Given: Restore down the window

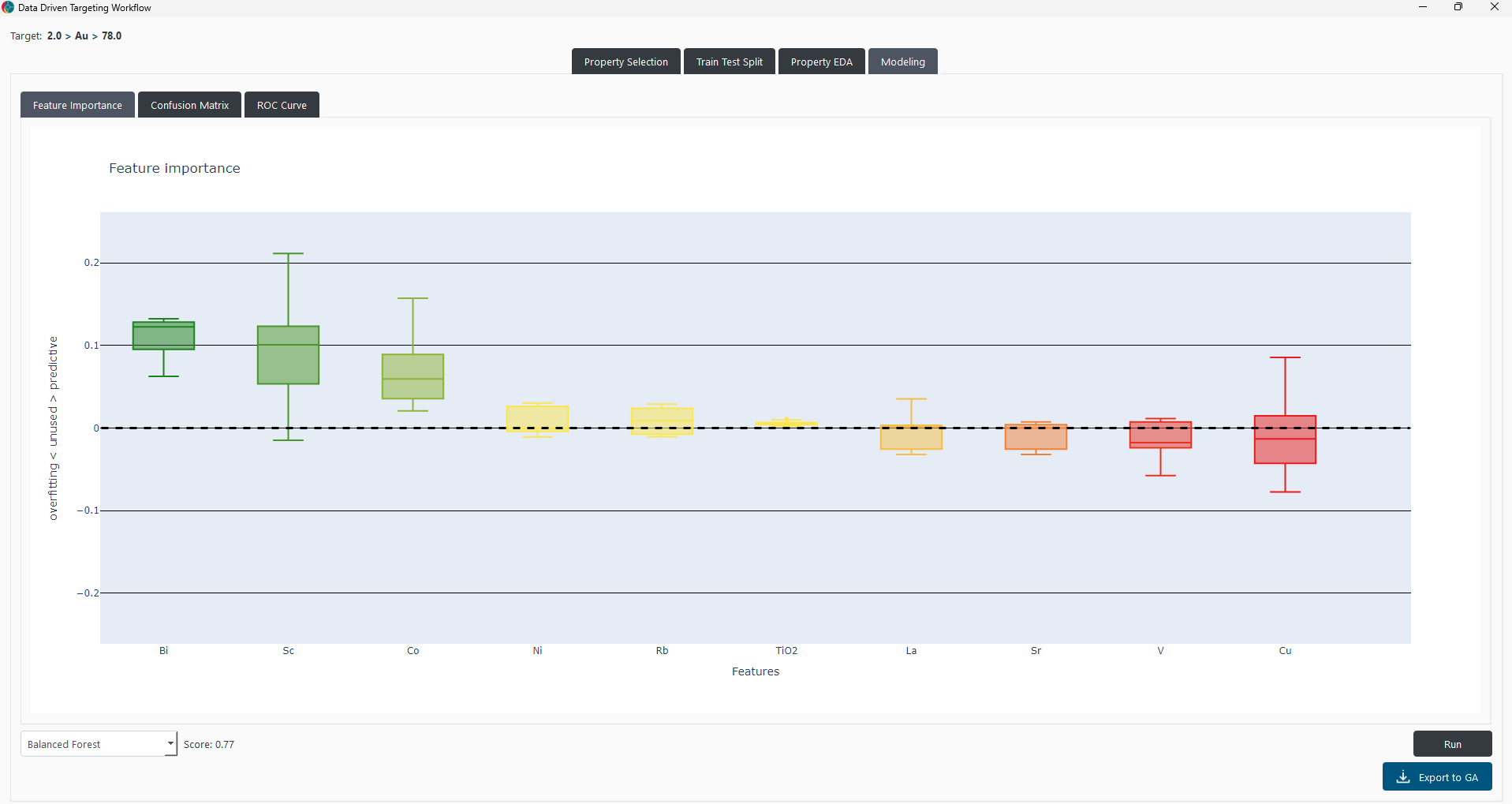Looking at the screenshot, I should pyautogui.click(x=1458, y=7).
